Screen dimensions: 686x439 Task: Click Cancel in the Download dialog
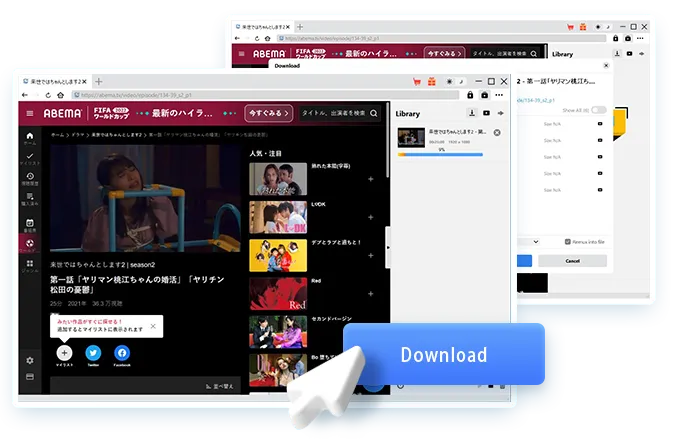(572, 261)
